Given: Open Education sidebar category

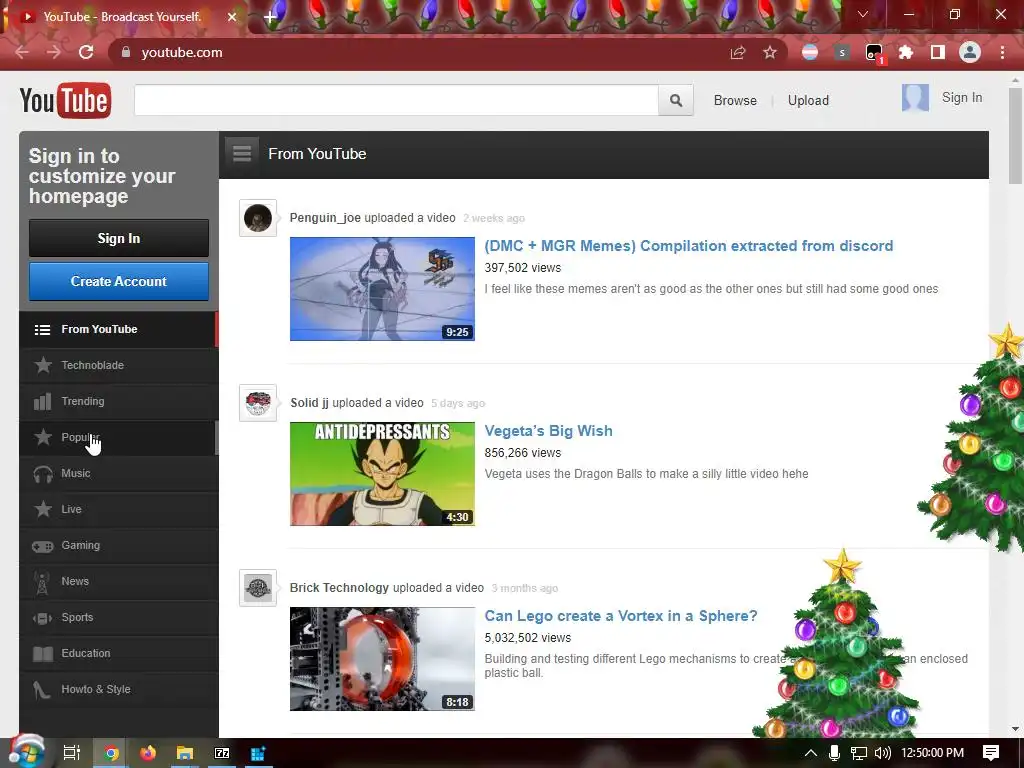Looking at the screenshot, I should tap(118, 653).
